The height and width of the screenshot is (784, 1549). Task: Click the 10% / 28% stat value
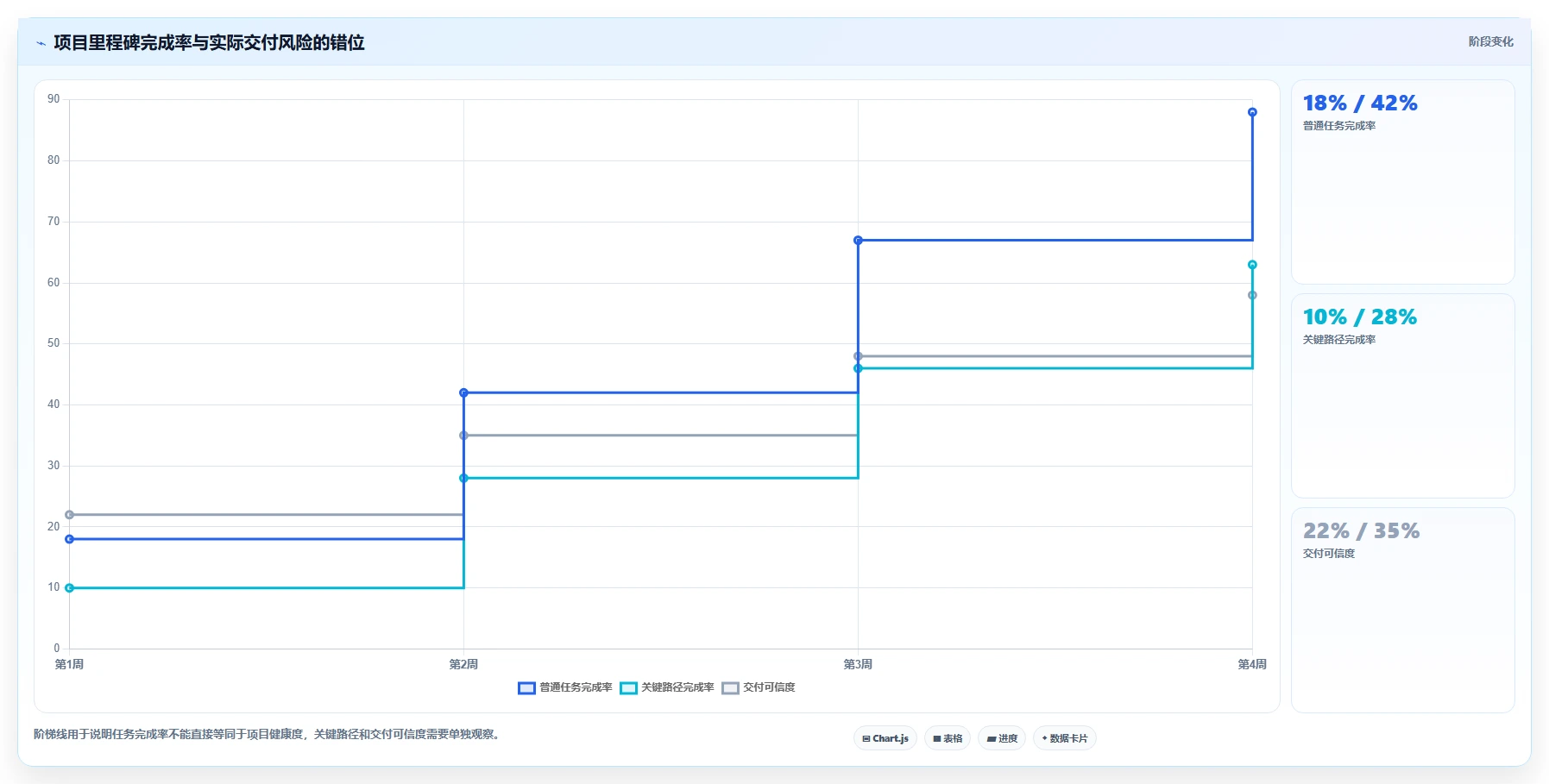click(x=1360, y=317)
